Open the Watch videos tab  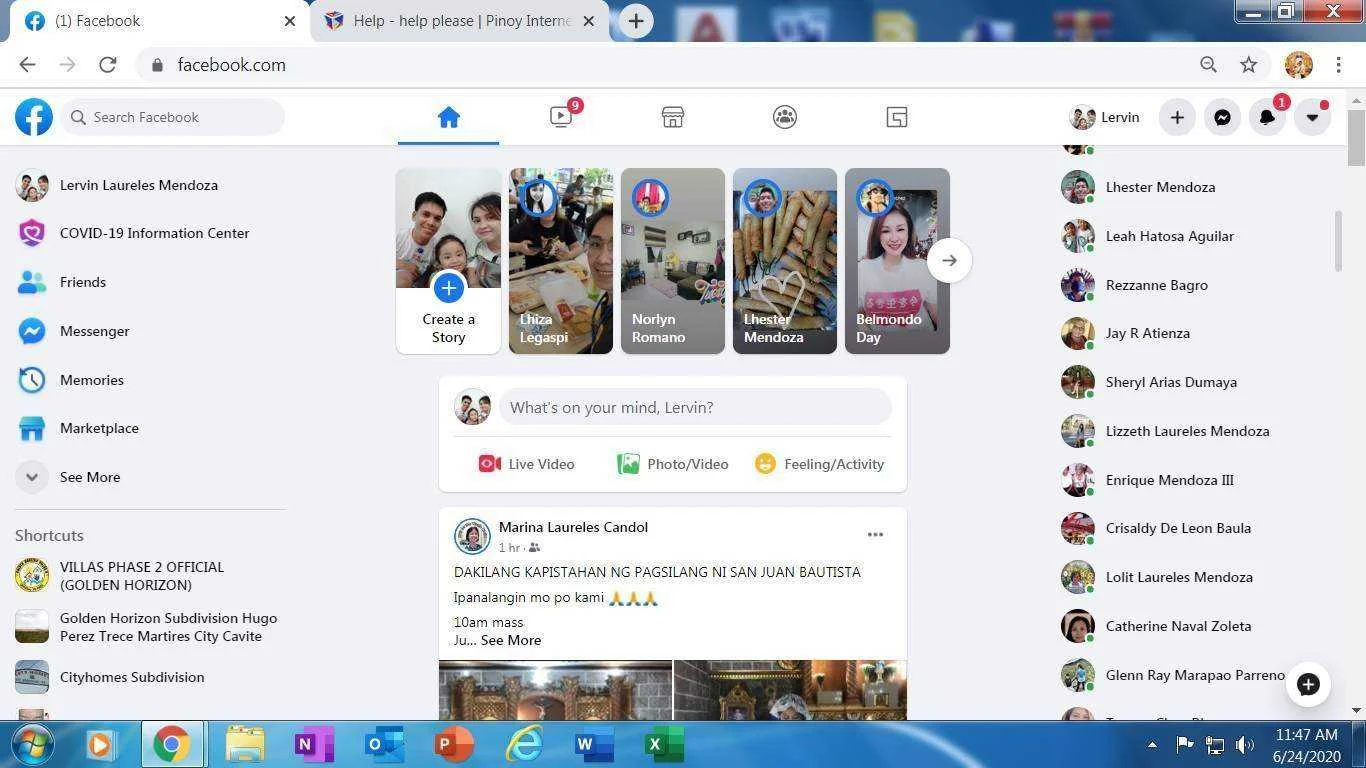(x=561, y=117)
